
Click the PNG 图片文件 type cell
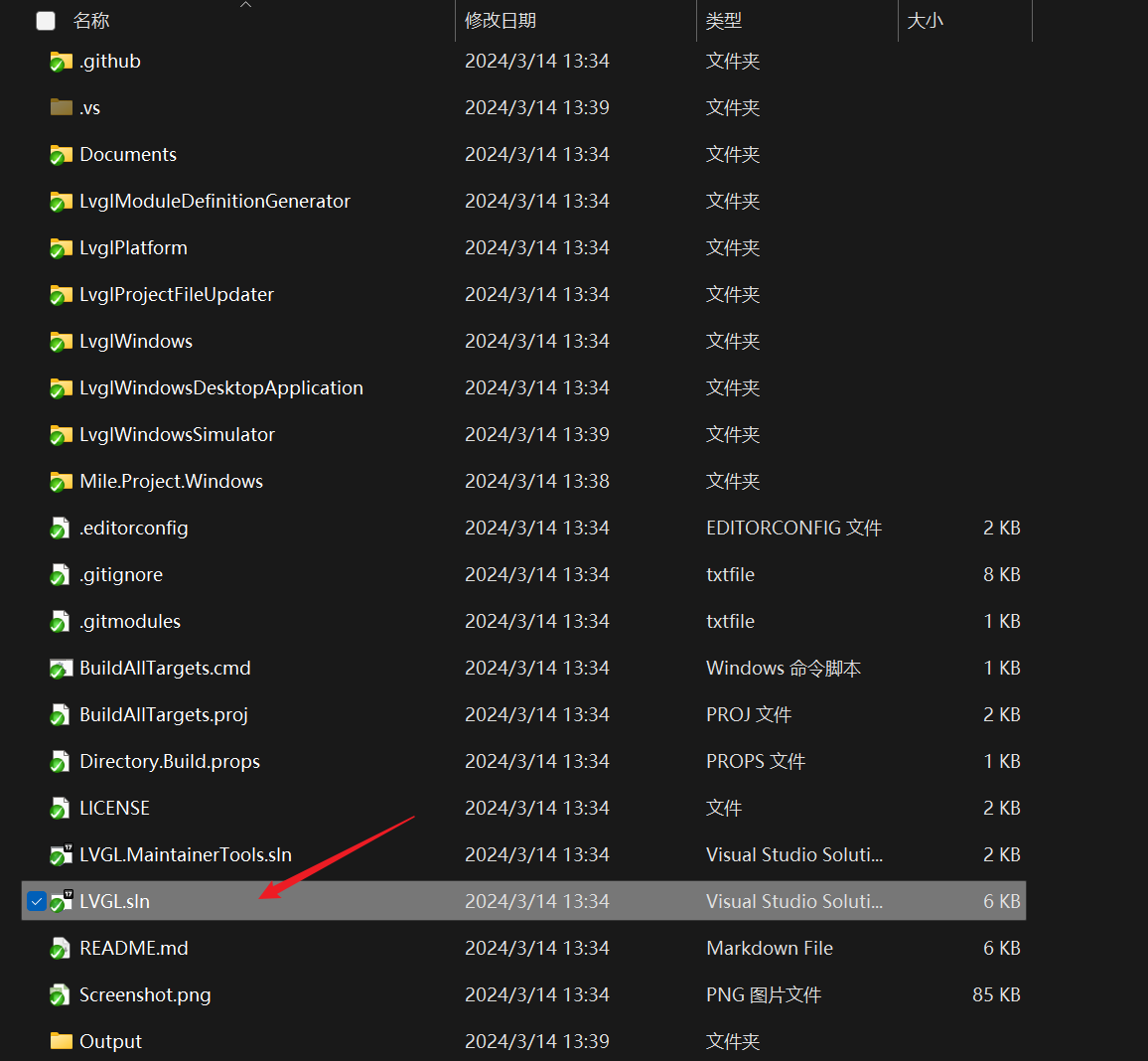pos(764,995)
